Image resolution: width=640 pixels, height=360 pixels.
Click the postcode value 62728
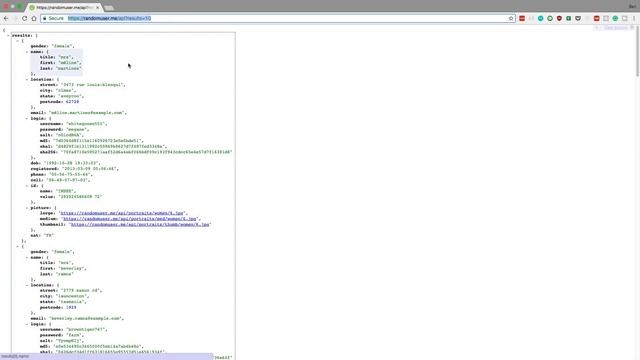72,102
